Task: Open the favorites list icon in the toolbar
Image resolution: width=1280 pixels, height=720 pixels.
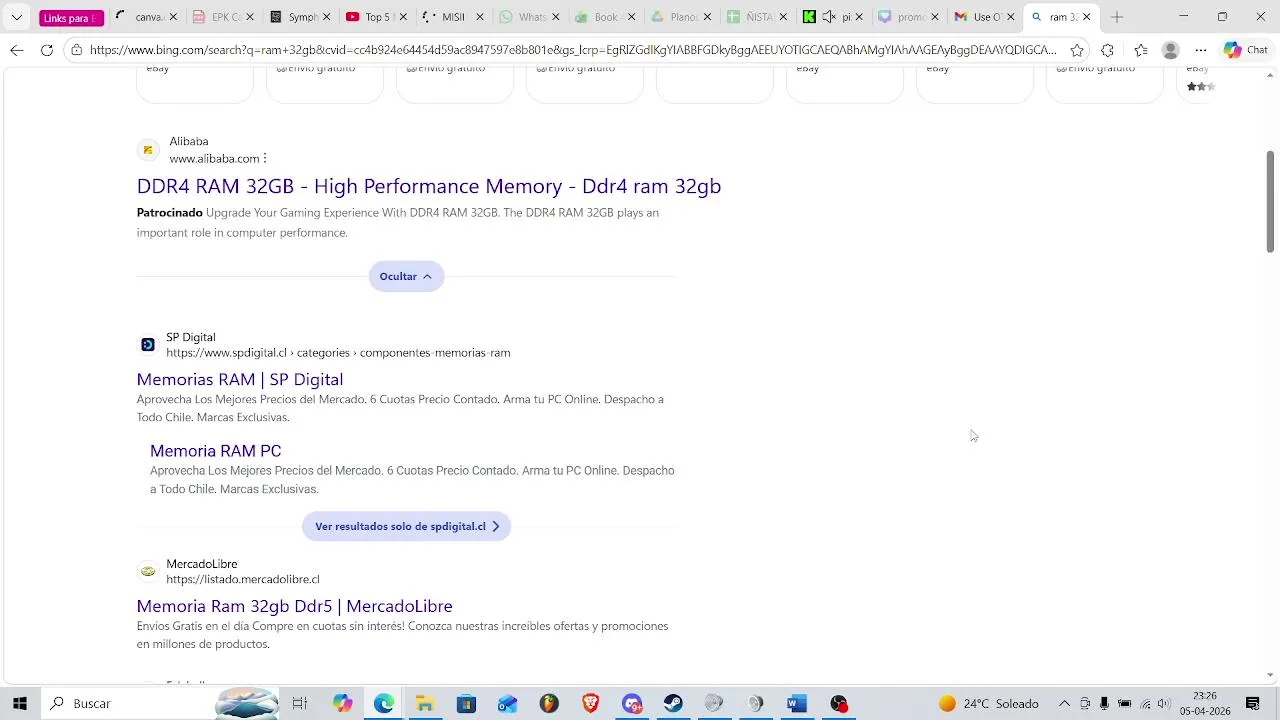Action: click(x=1141, y=50)
